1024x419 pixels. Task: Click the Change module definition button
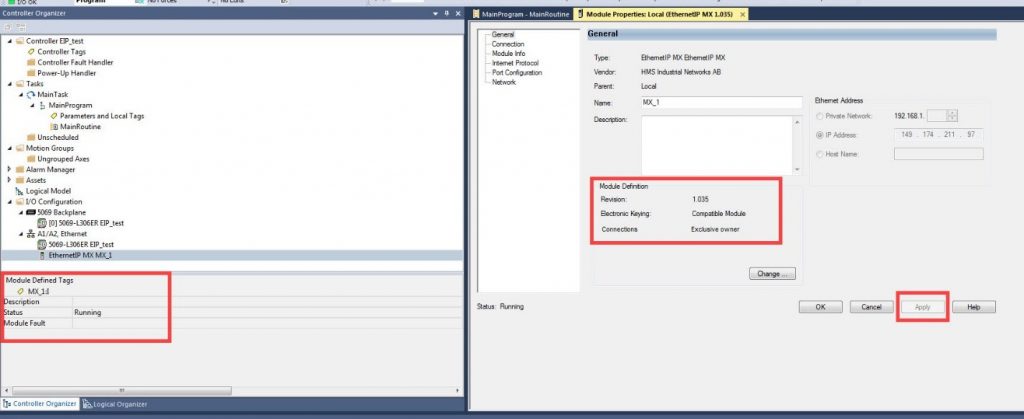[x=772, y=274]
